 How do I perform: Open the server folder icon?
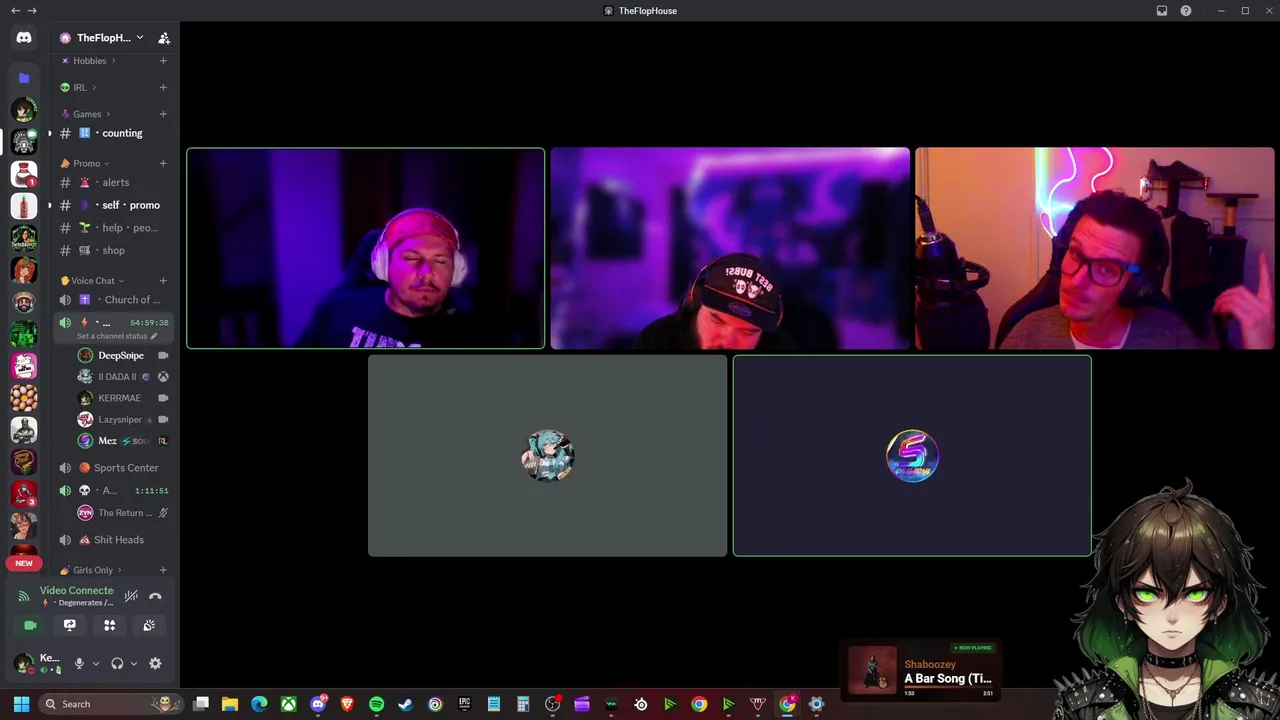(x=24, y=77)
